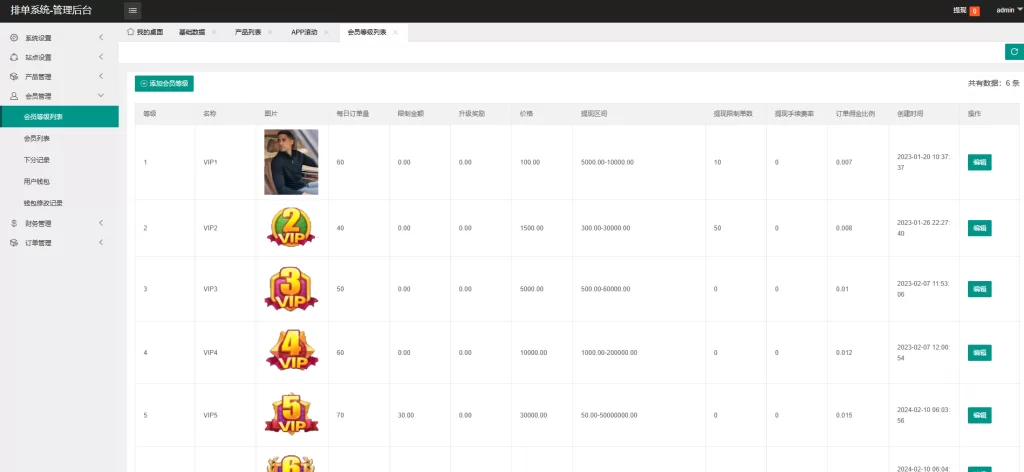This screenshot has width=1024, height=472.
Task: Click the 会员管理 person icon in sidebar
Action: coord(14,96)
